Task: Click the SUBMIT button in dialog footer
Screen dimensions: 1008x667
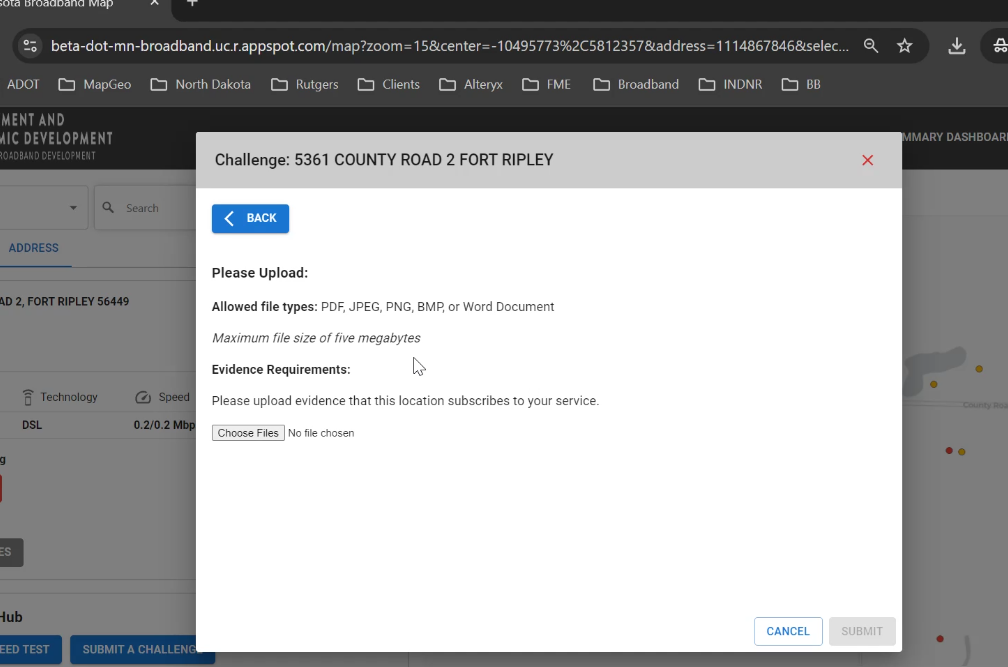Action: tap(861, 631)
